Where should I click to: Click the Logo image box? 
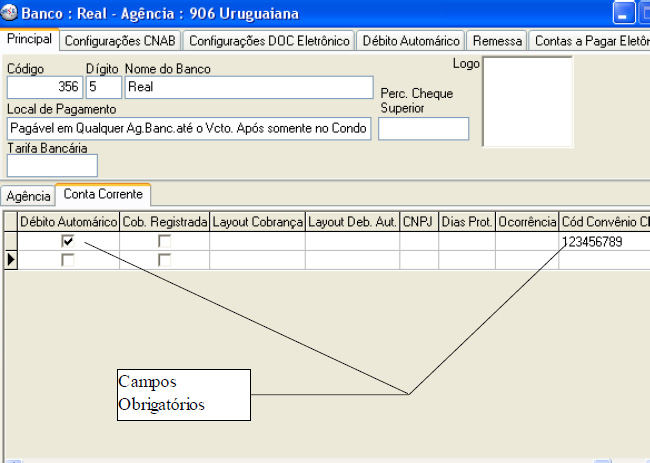click(527, 102)
